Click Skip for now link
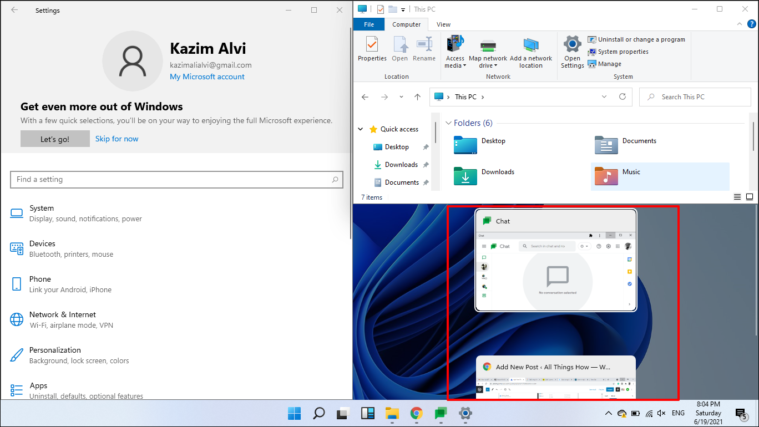Image resolution: width=759 pixels, height=427 pixels. (x=117, y=139)
